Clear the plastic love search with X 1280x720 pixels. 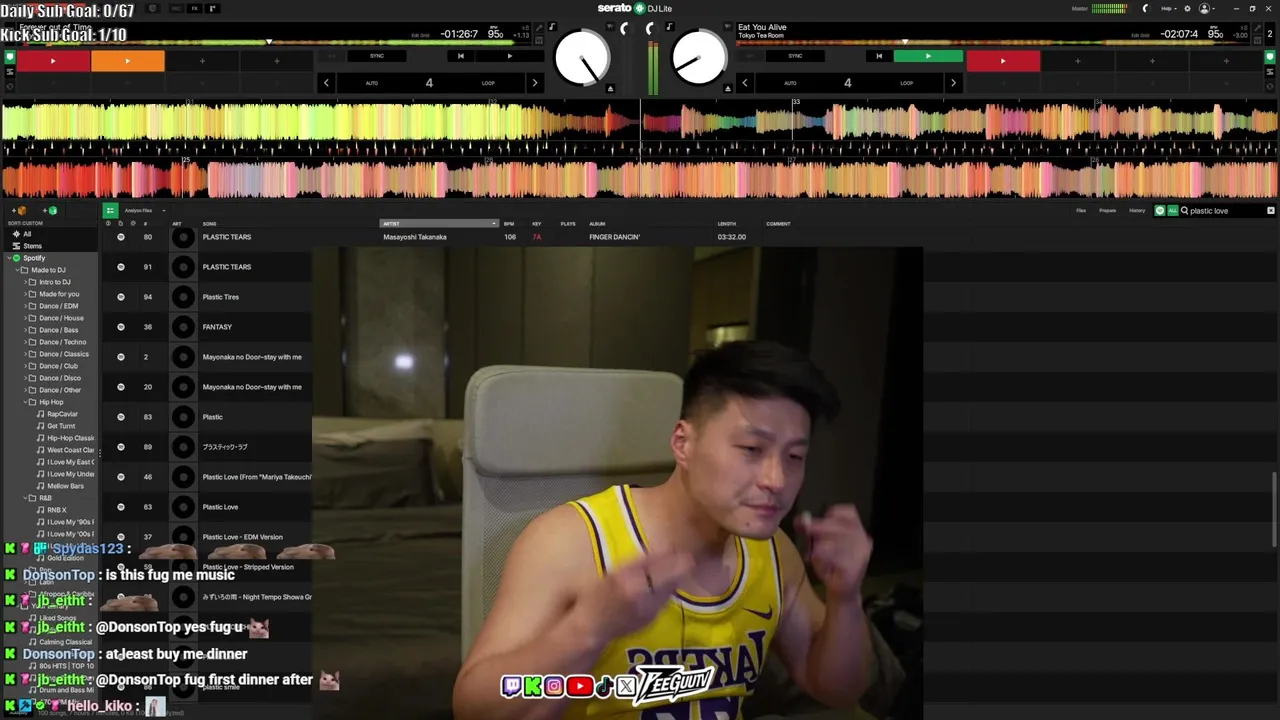click(x=1271, y=211)
